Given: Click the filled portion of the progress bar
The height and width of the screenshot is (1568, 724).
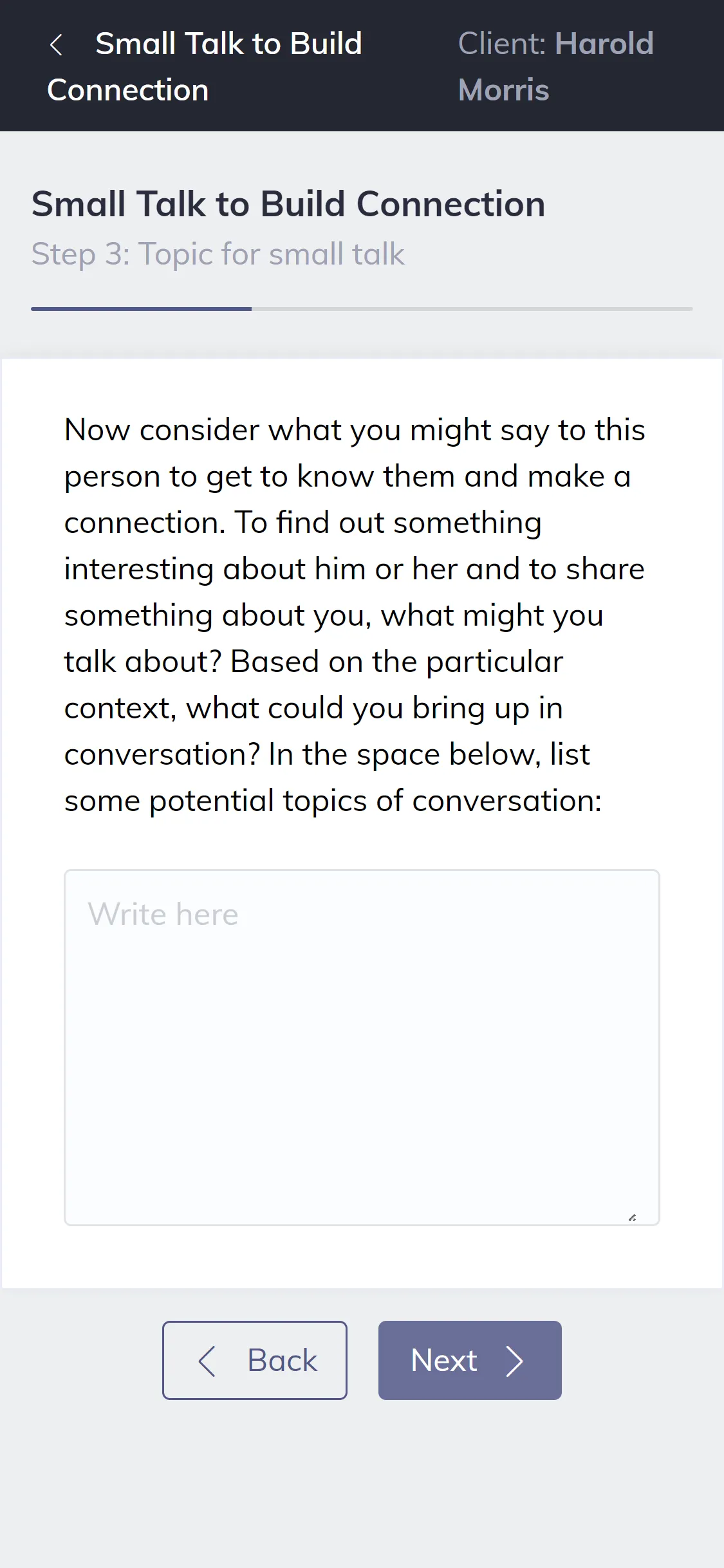Looking at the screenshot, I should [x=141, y=309].
